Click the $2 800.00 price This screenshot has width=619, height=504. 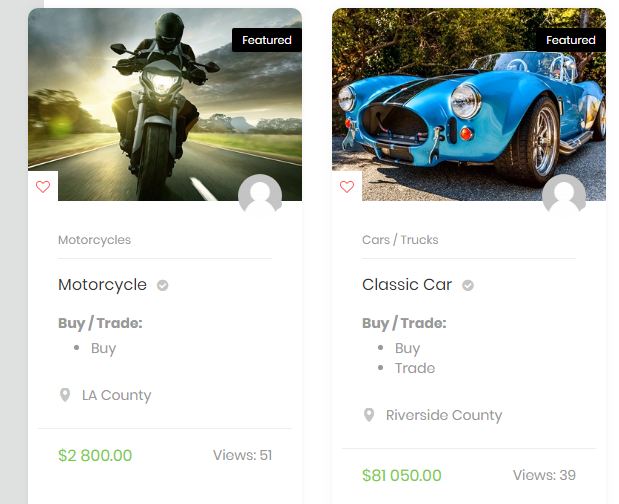point(95,455)
